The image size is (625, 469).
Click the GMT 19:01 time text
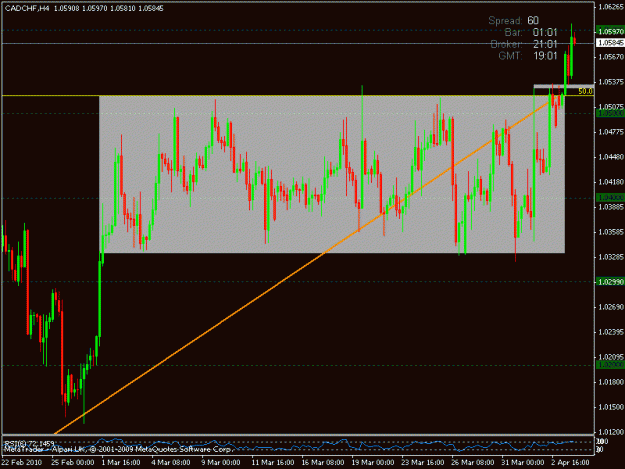click(528, 56)
